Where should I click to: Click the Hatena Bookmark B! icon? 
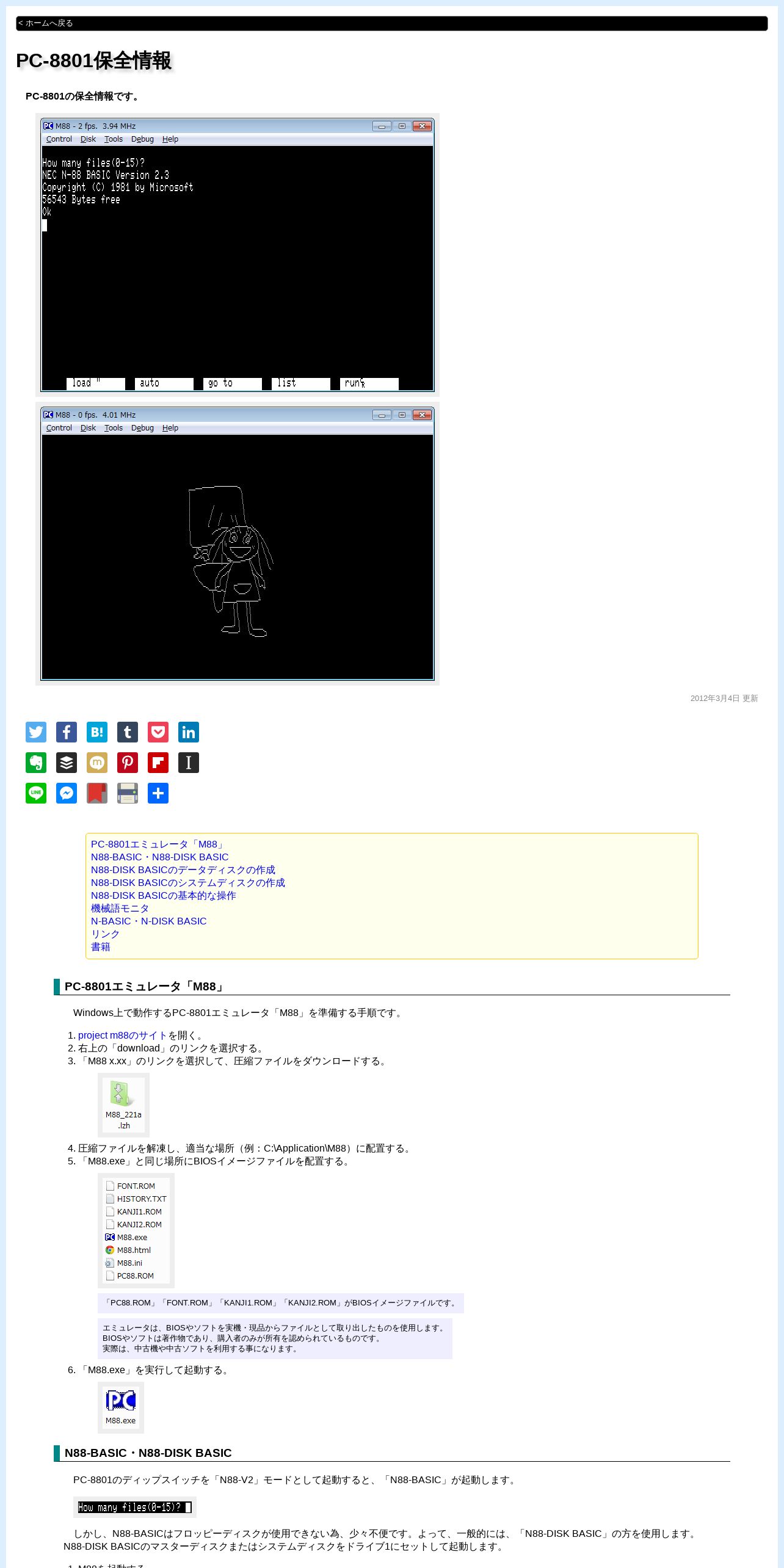(97, 732)
